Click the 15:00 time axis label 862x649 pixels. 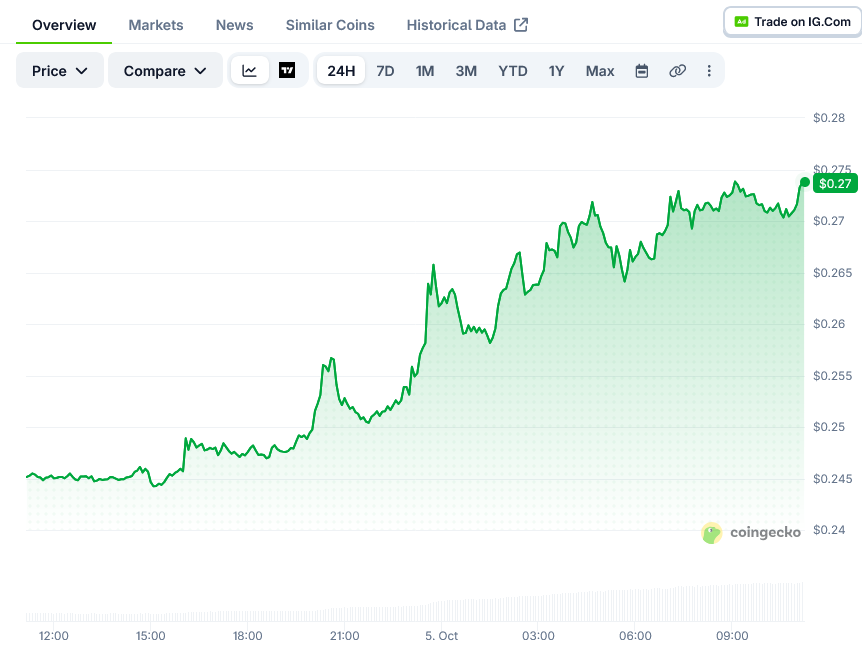click(151, 636)
